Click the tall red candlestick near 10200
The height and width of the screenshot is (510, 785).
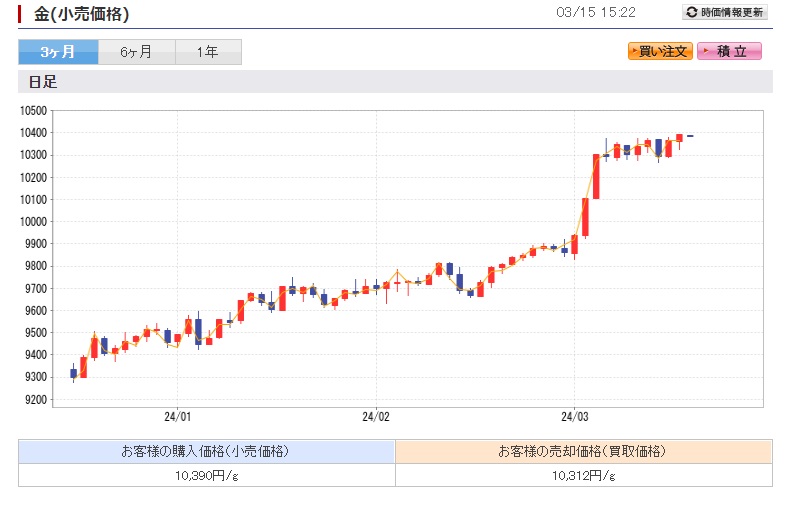click(x=596, y=176)
